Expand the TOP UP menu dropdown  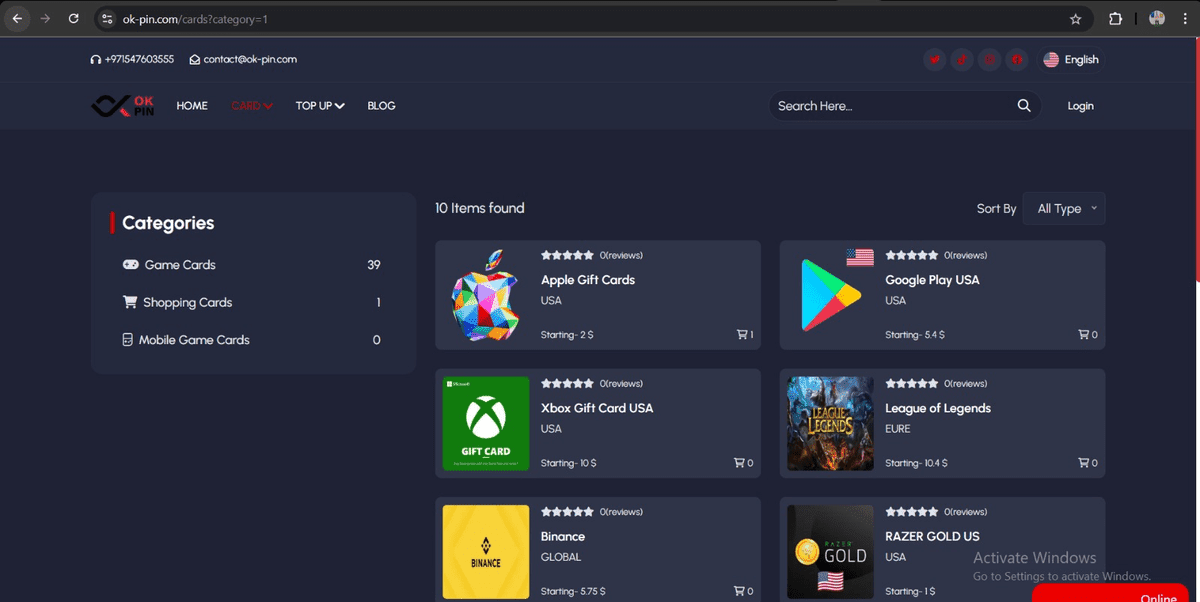point(320,106)
